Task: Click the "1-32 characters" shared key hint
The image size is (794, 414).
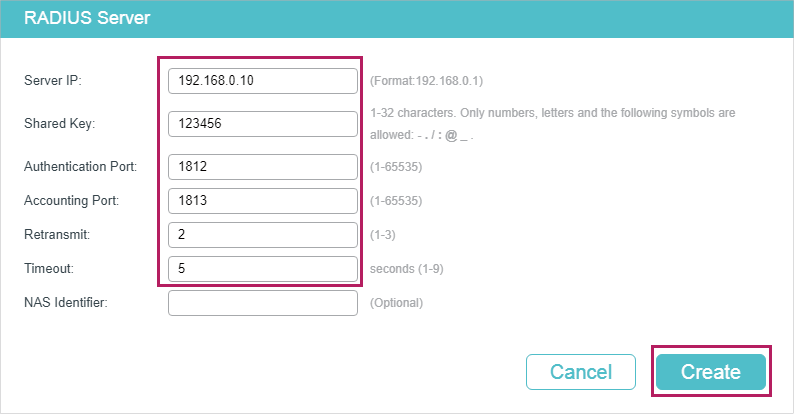Action: pyautogui.click(x=552, y=124)
